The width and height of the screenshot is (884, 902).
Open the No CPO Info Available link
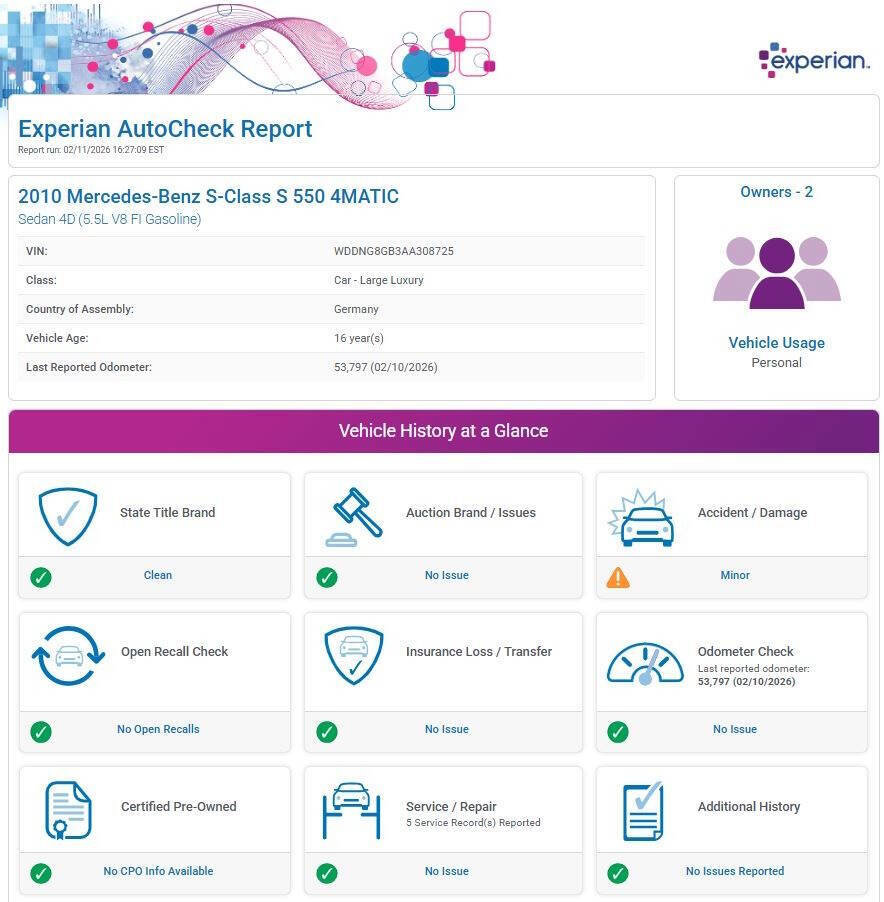pyautogui.click(x=158, y=871)
